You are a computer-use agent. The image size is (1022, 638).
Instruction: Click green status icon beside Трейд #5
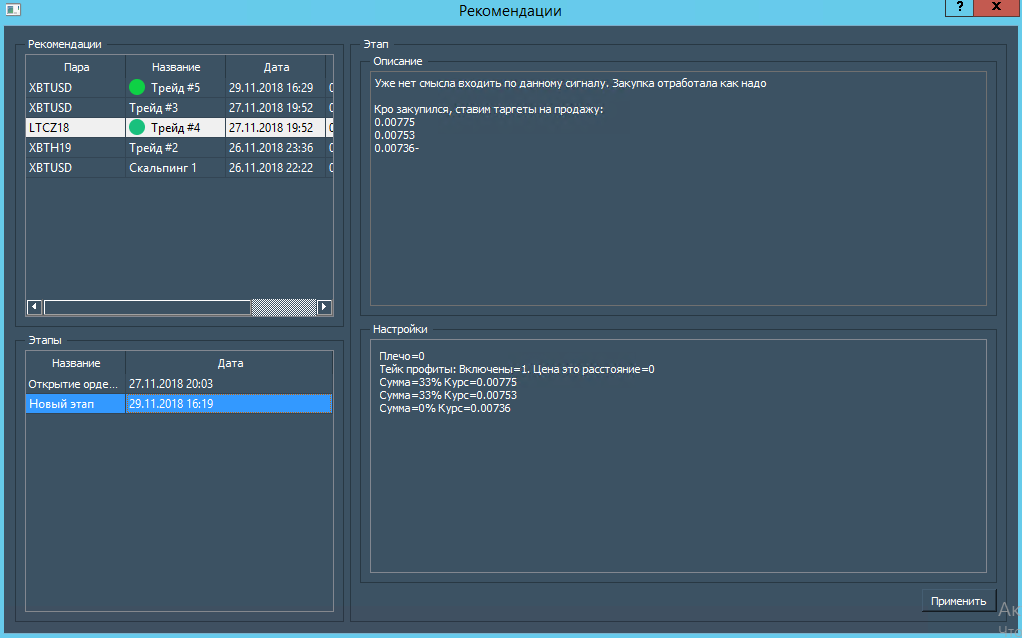(137, 88)
